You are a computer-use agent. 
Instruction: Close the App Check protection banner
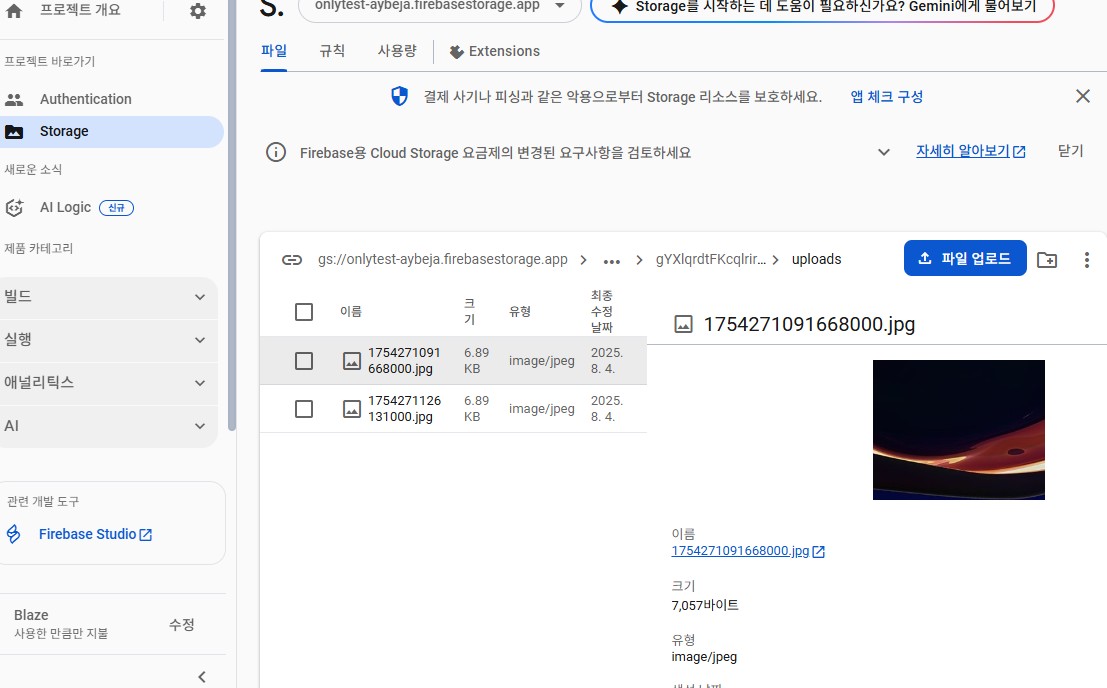(1083, 96)
